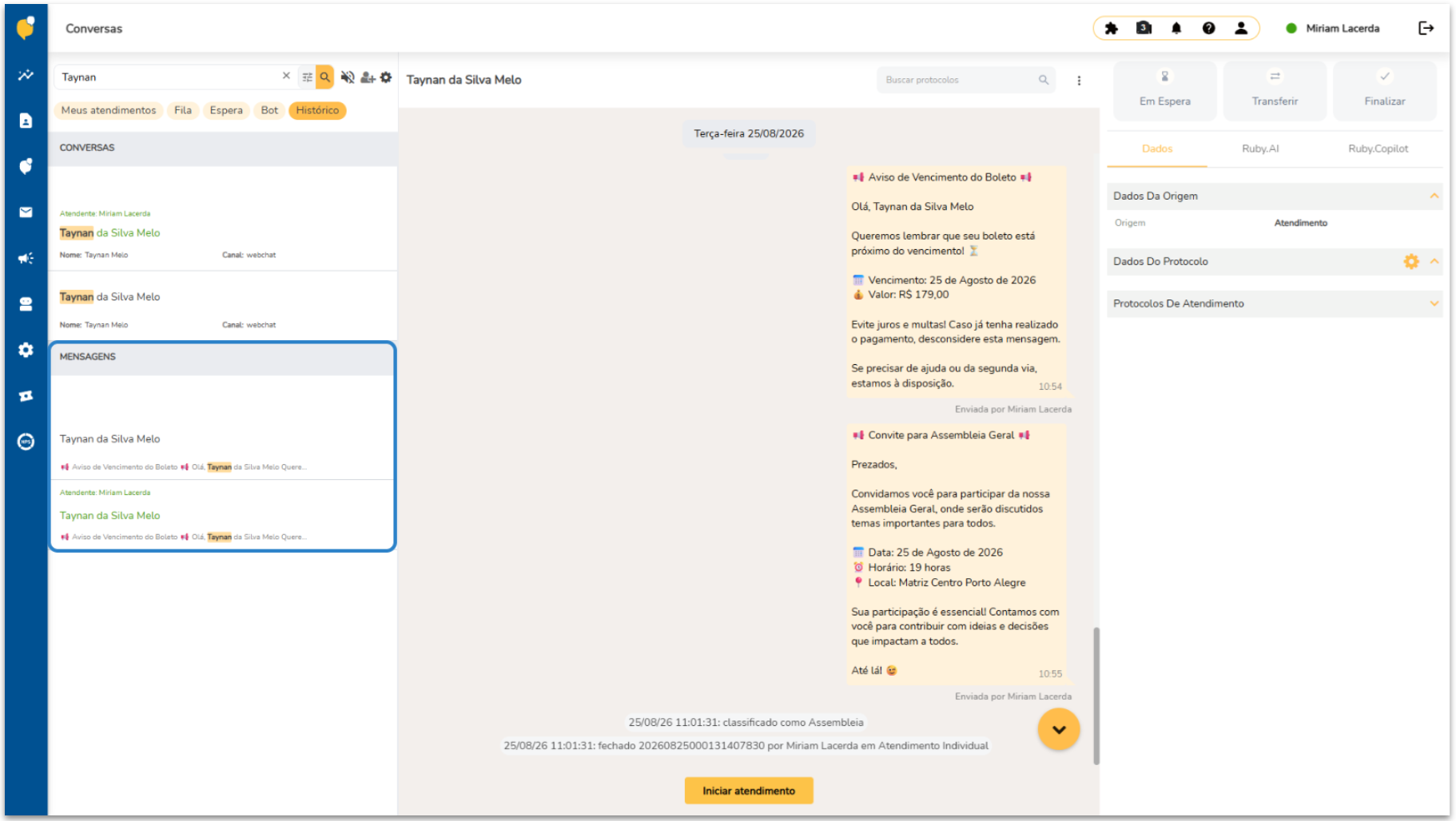Open Dados Do Protocolo gear settings

click(1411, 261)
